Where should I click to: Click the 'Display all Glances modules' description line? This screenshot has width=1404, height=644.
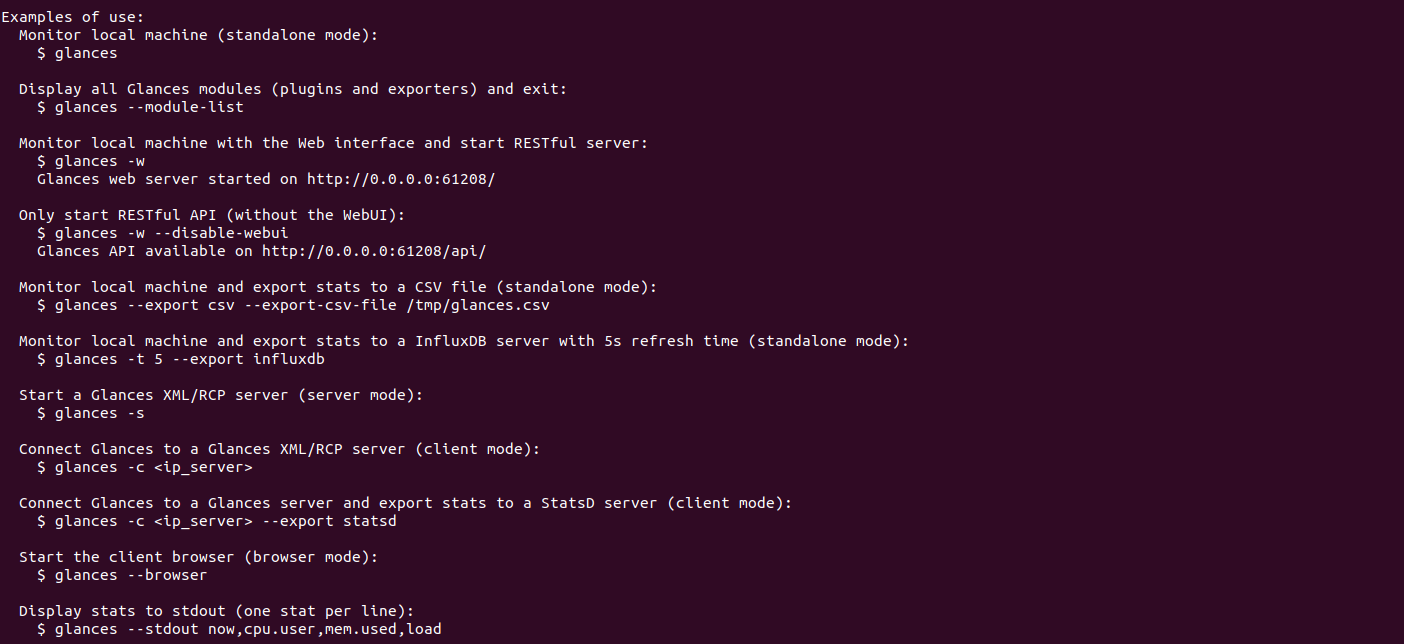pos(293,89)
